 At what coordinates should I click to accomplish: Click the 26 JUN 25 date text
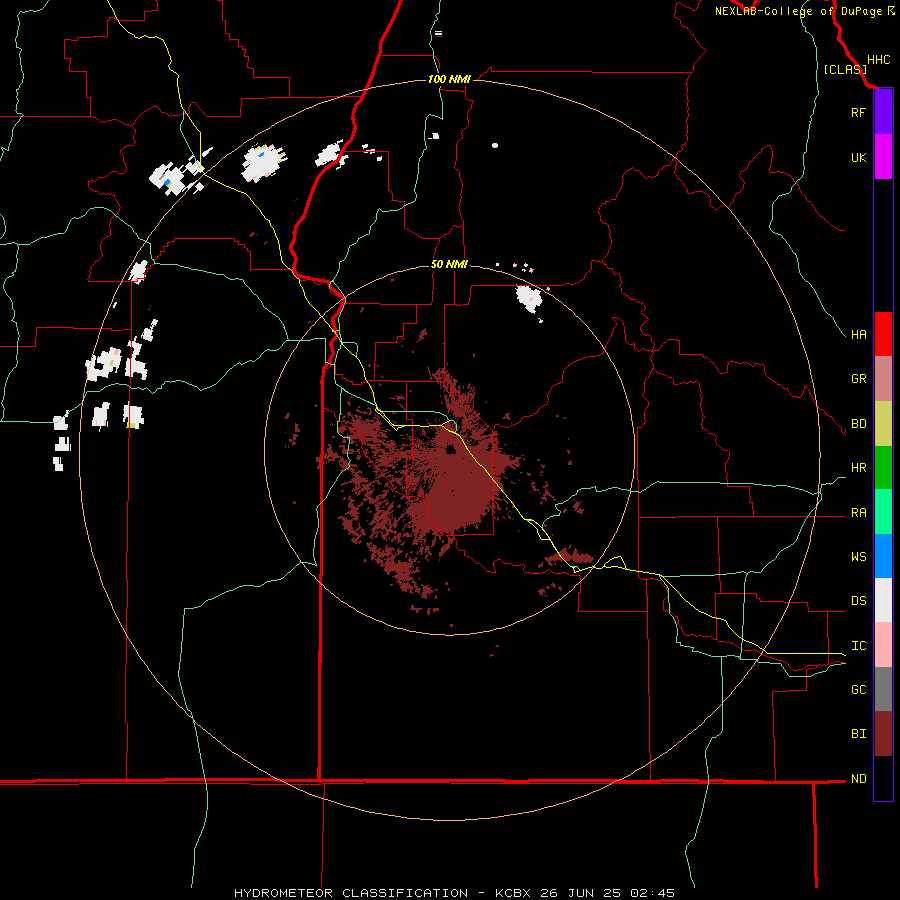[581, 893]
